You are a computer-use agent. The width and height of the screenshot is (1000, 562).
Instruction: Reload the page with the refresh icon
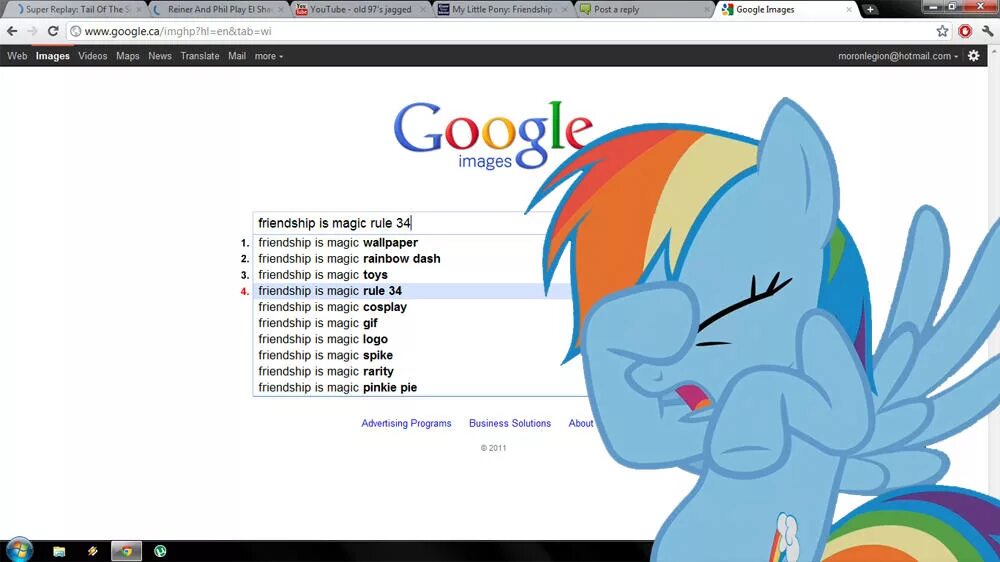[53, 31]
